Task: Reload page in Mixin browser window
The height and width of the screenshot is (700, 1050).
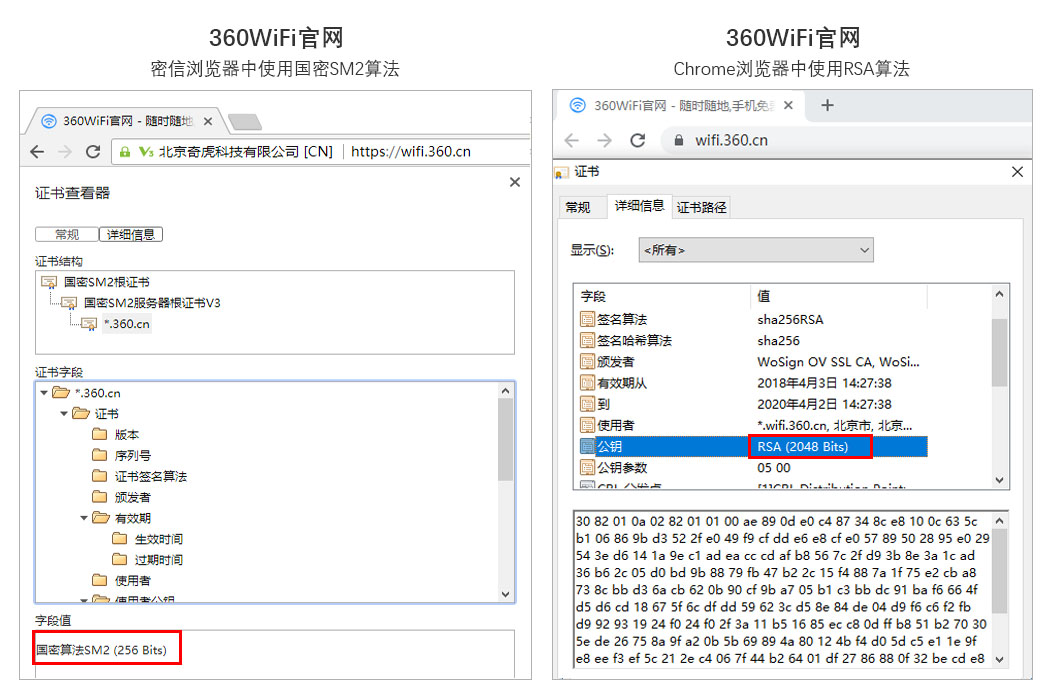Action: click(x=93, y=151)
